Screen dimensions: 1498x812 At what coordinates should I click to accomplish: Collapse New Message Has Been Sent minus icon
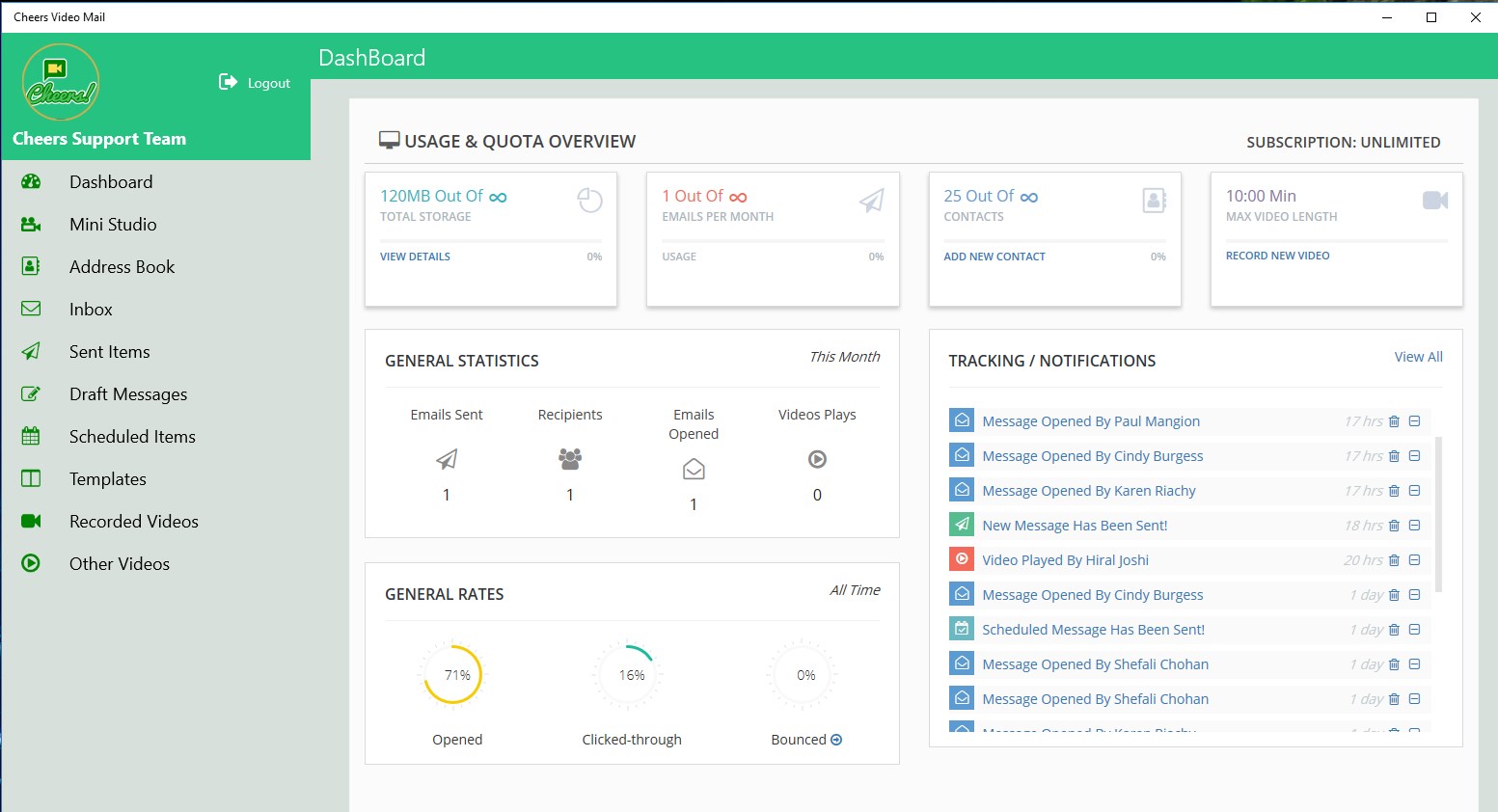click(x=1414, y=526)
